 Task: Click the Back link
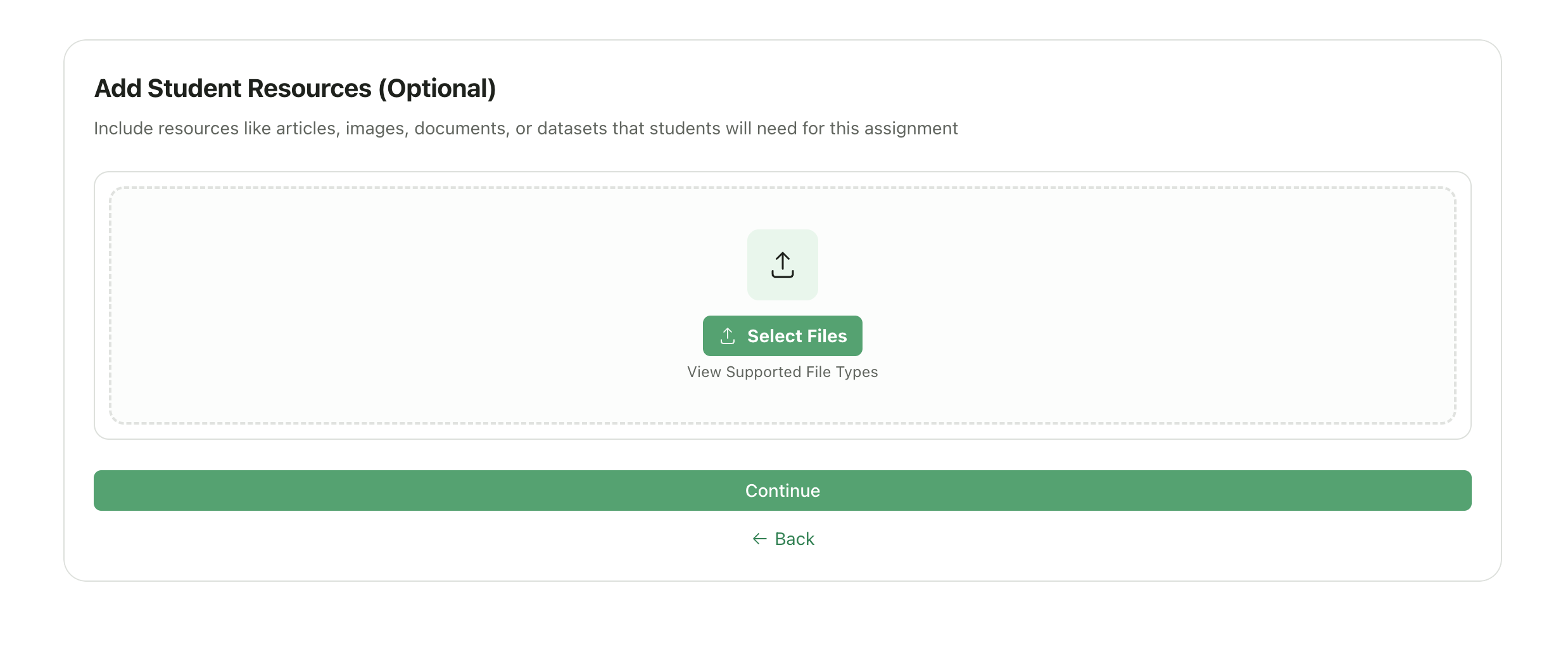[794, 539]
